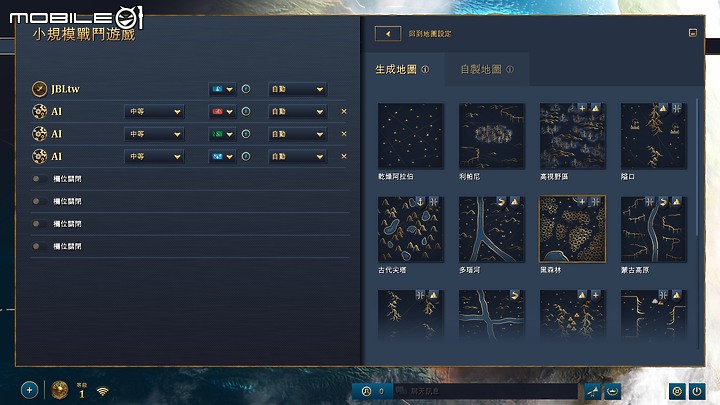Click the info icon next to 自製地圖
This screenshot has height=405, width=720.
pos(510,69)
